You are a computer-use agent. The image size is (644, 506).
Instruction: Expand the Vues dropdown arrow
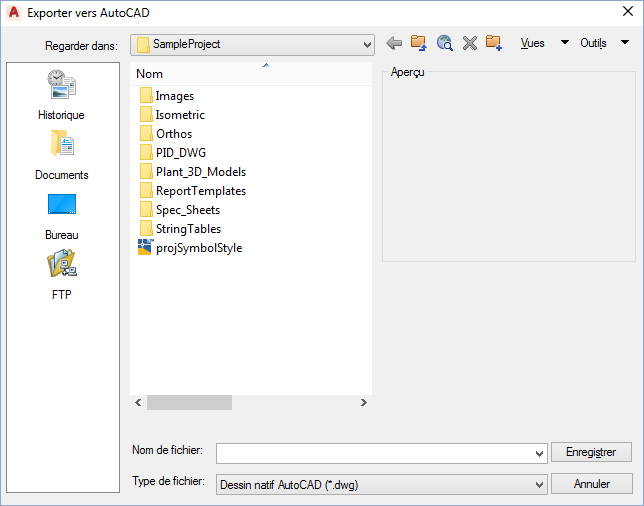pyautogui.click(x=565, y=42)
